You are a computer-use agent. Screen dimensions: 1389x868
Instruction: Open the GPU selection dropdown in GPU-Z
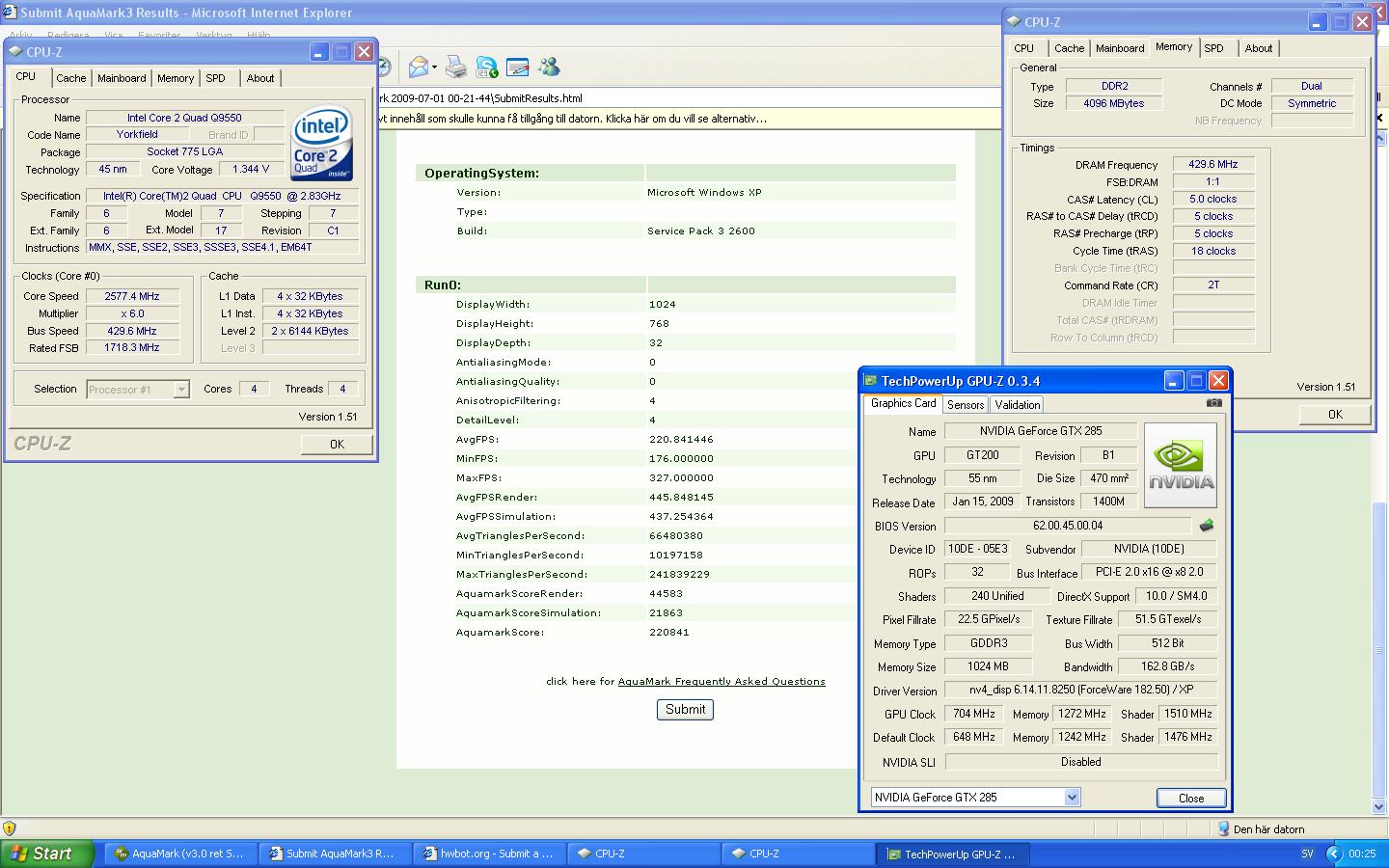click(x=1072, y=798)
